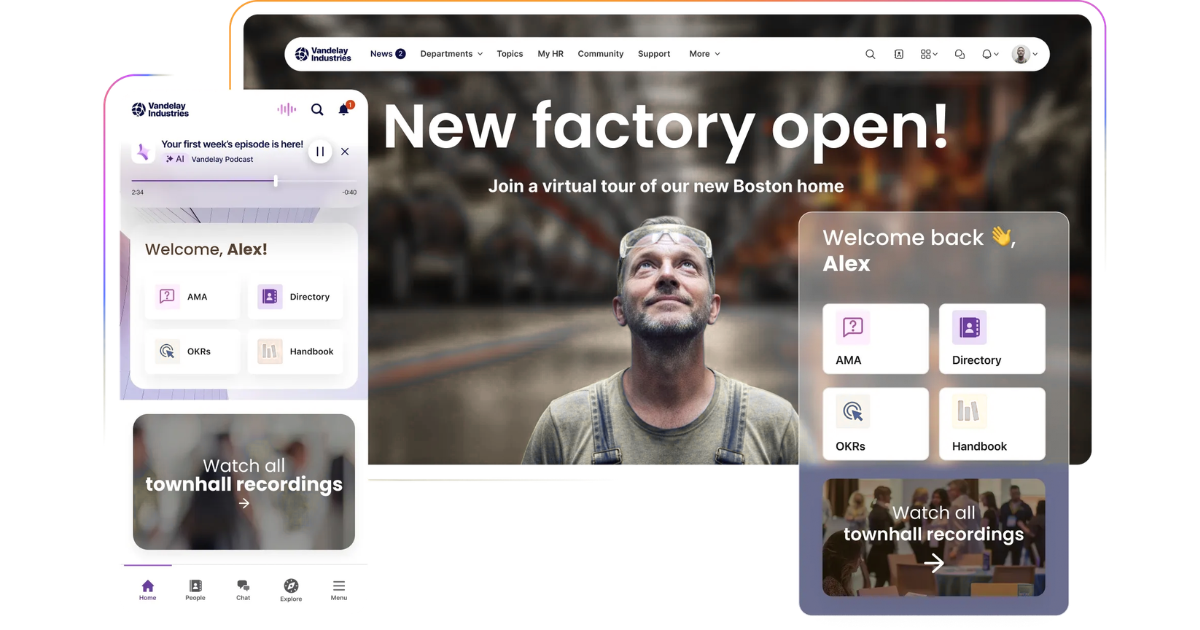Image resolution: width=1200 pixels, height=630 pixels.
Task: Open search in the desktop navigation bar
Action: point(870,54)
